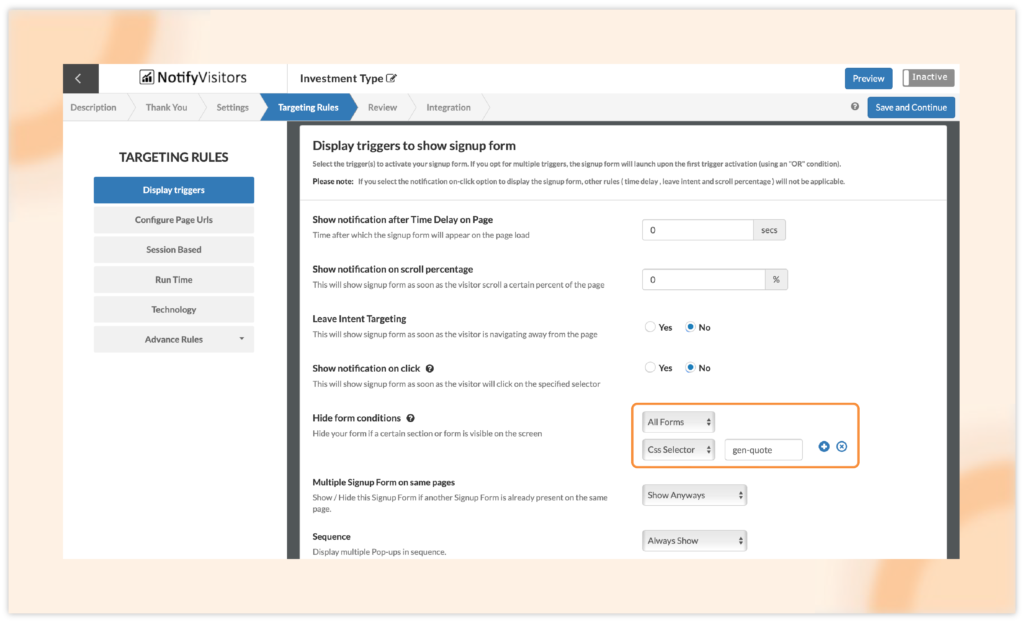Select the Targeting Rules step tab
The height and width of the screenshot is (623, 1024).
pos(308,107)
